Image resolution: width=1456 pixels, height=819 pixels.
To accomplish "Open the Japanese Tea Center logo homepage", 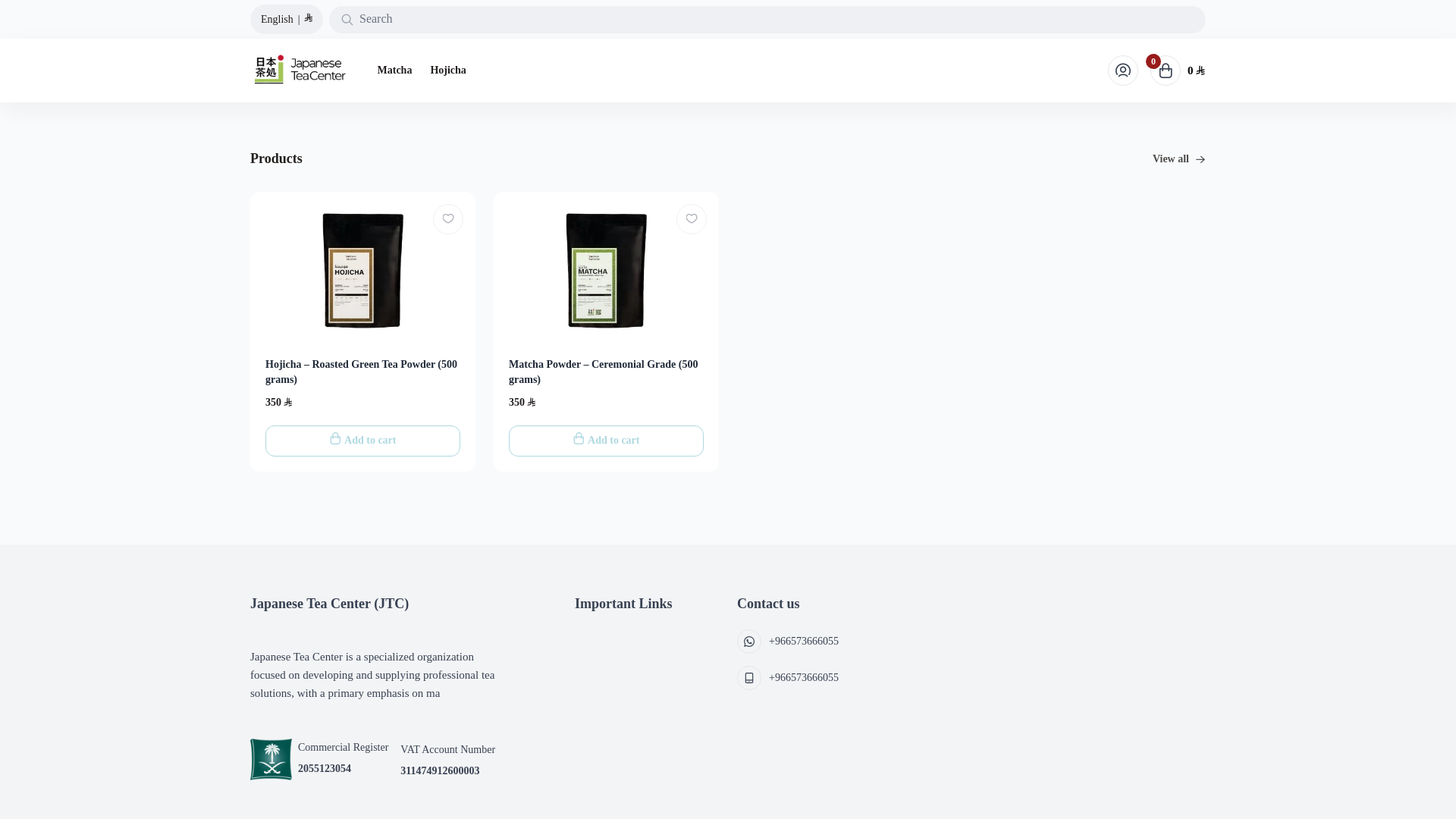I will 300,70.
